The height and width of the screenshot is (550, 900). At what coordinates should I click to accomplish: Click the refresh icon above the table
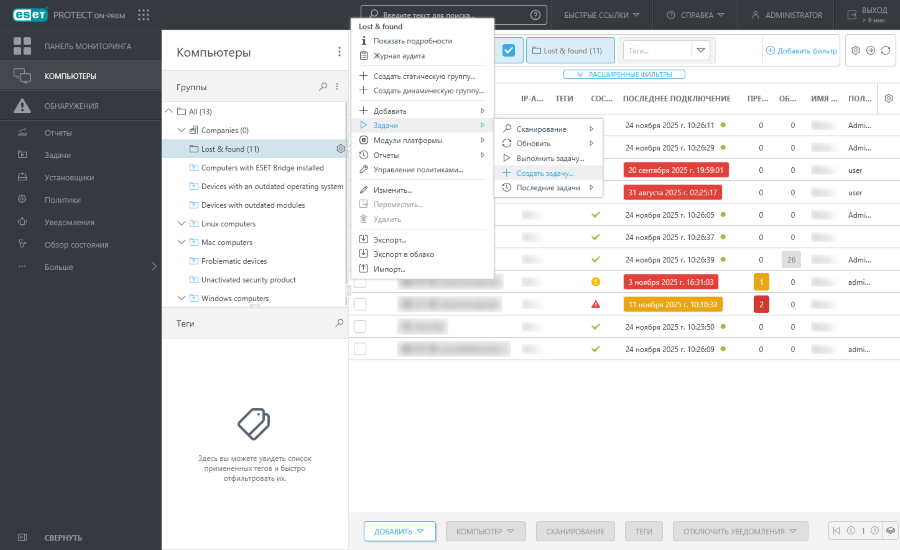(885, 50)
